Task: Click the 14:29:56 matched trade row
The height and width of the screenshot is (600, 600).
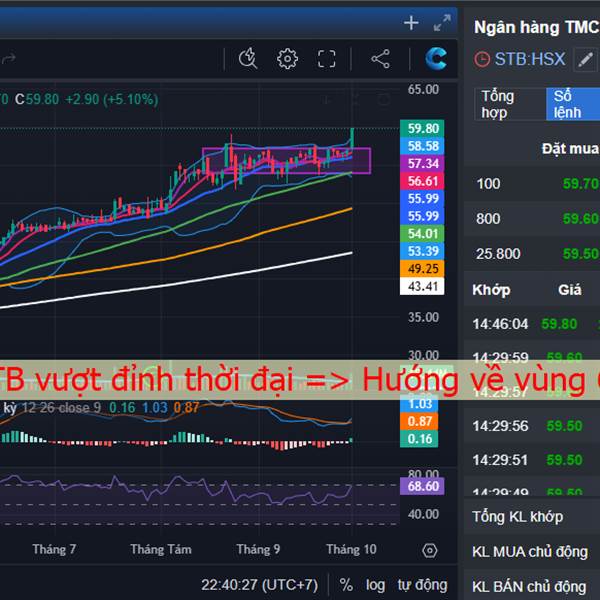Action: pos(532,426)
